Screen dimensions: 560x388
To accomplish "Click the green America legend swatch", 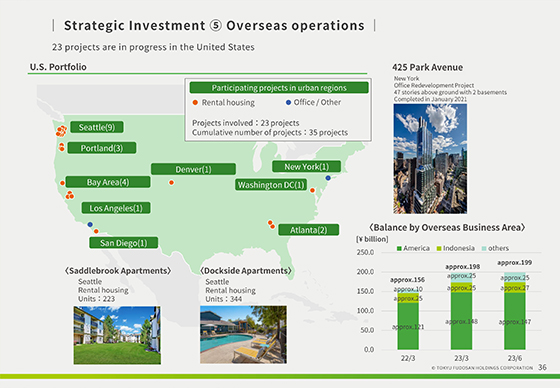I will coord(399,248).
